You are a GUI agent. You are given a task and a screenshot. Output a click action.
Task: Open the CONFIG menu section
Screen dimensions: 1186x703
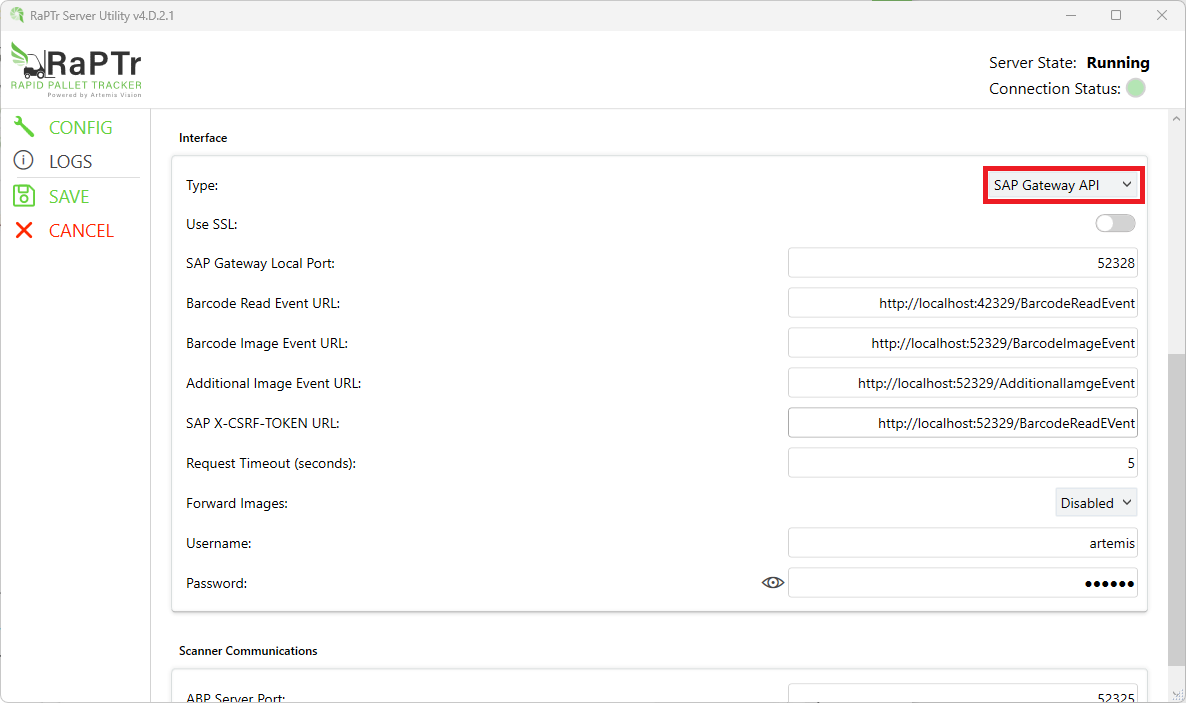80,127
